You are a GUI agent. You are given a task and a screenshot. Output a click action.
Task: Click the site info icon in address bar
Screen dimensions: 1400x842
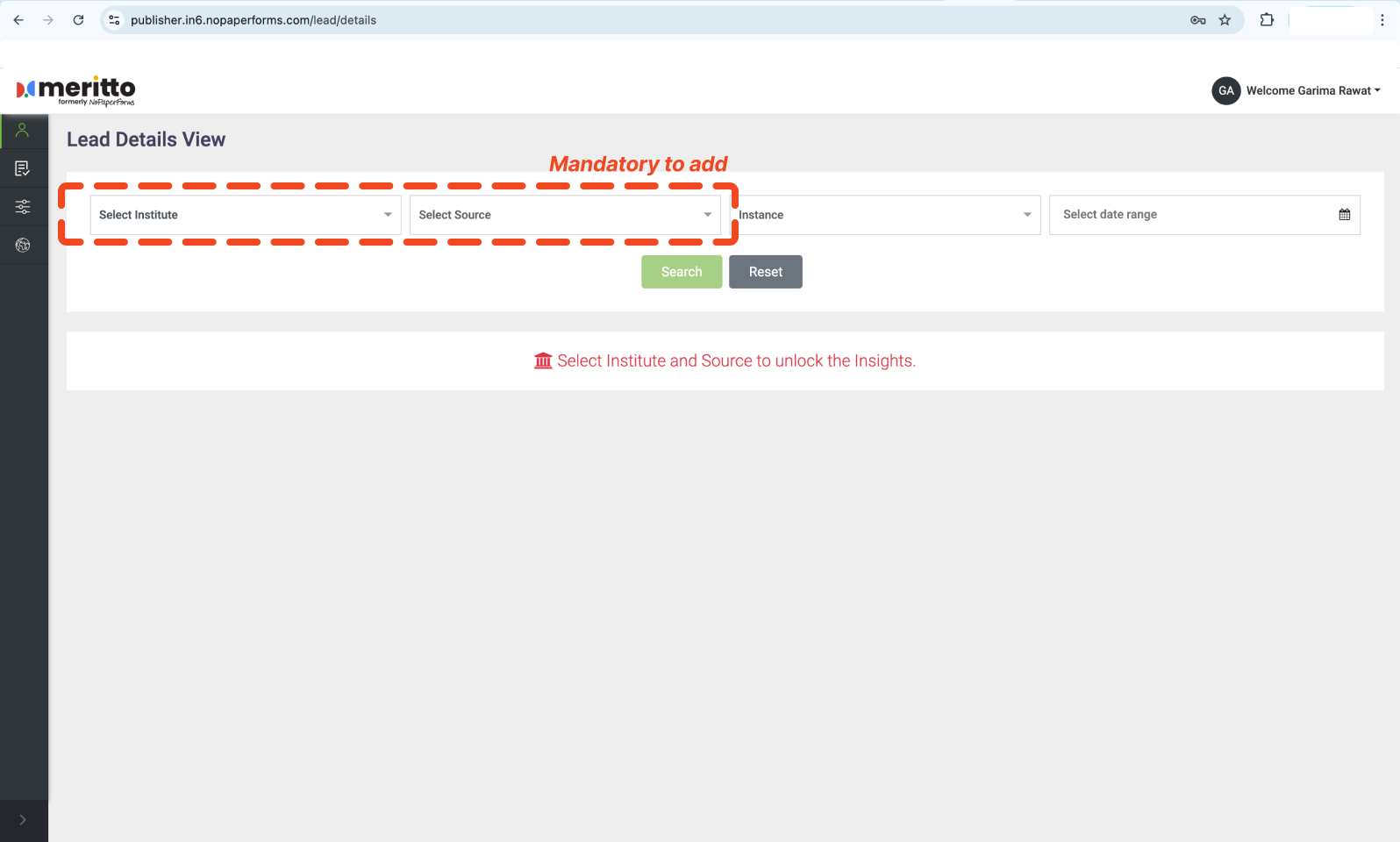[x=114, y=20]
